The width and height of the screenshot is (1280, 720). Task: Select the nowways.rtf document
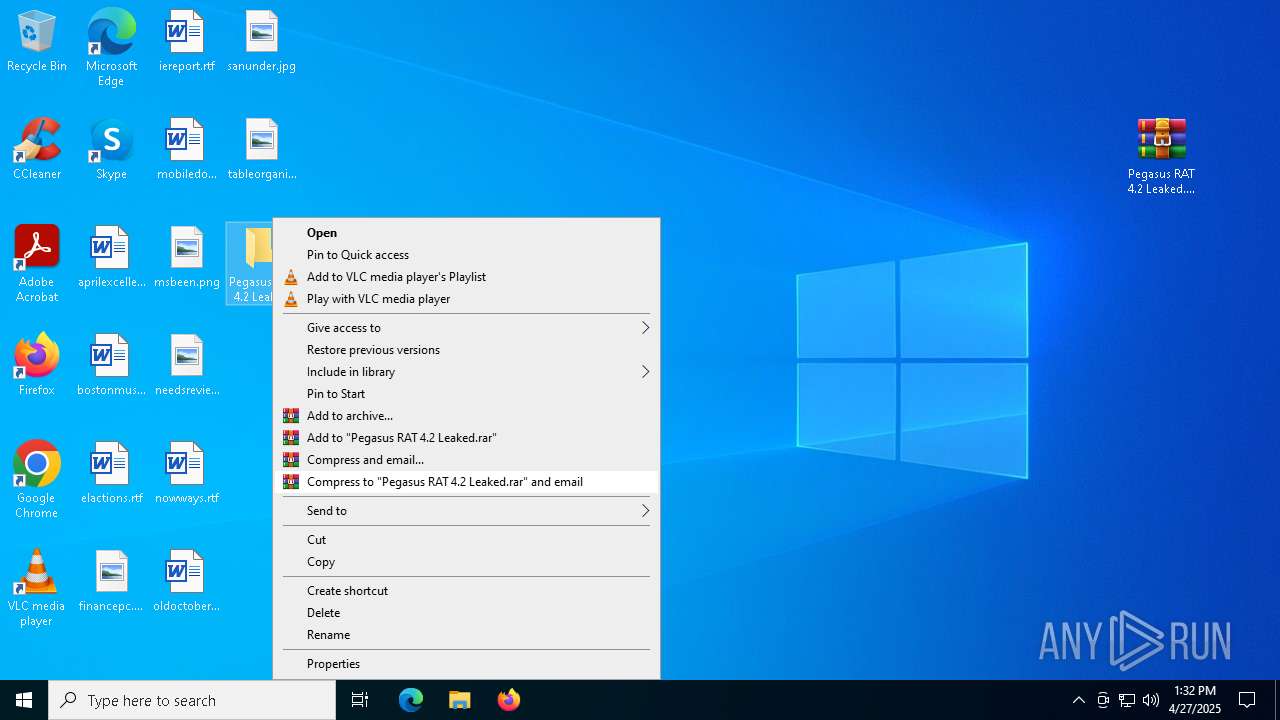(x=186, y=474)
